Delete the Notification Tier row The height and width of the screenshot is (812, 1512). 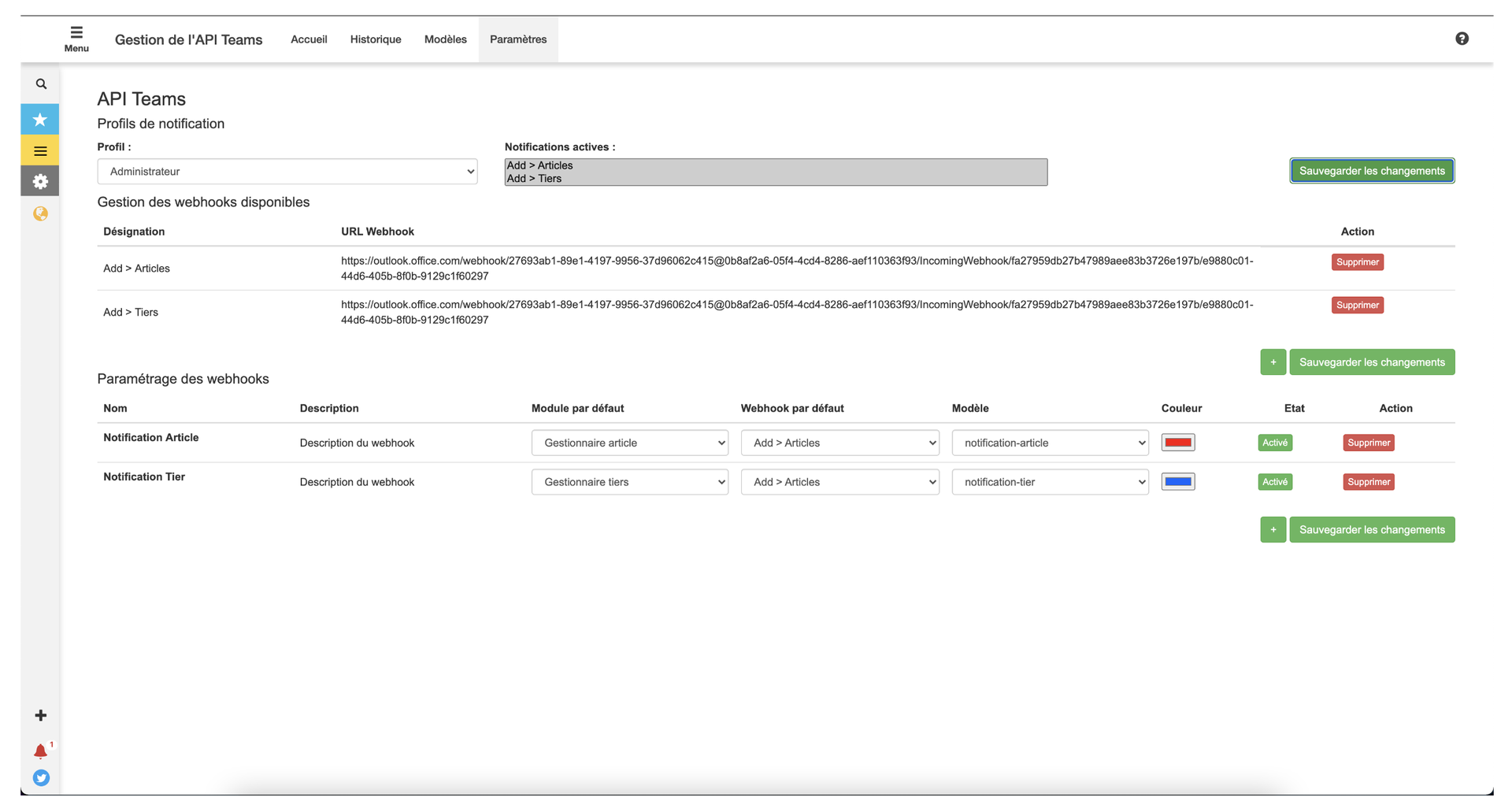click(1369, 482)
